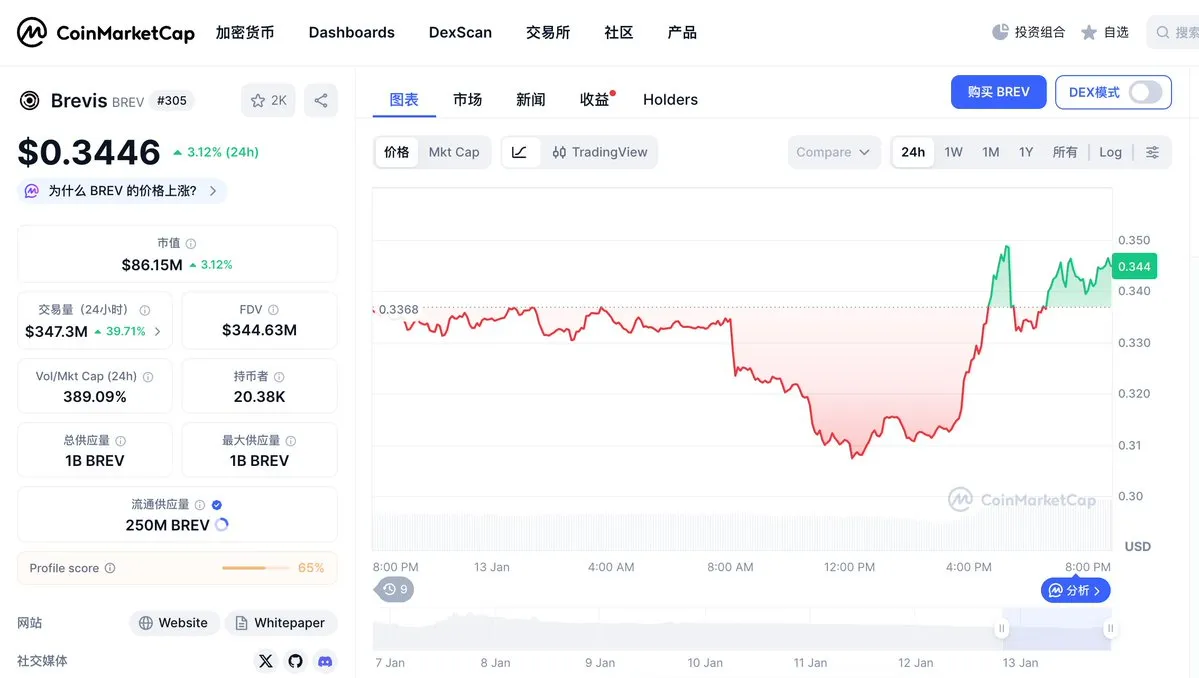1199x678 pixels.
Task: Open the GitHub social link
Action: coord(295,661)
